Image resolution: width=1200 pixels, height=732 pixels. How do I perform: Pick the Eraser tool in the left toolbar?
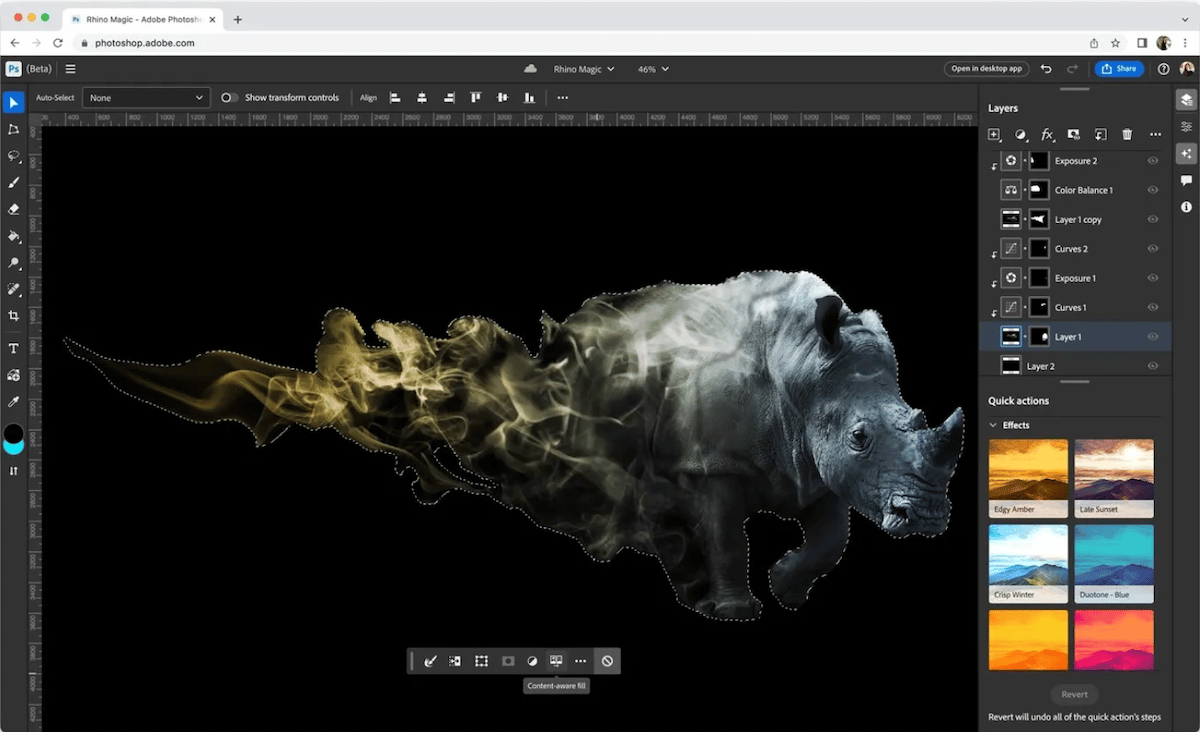point(14,210)
